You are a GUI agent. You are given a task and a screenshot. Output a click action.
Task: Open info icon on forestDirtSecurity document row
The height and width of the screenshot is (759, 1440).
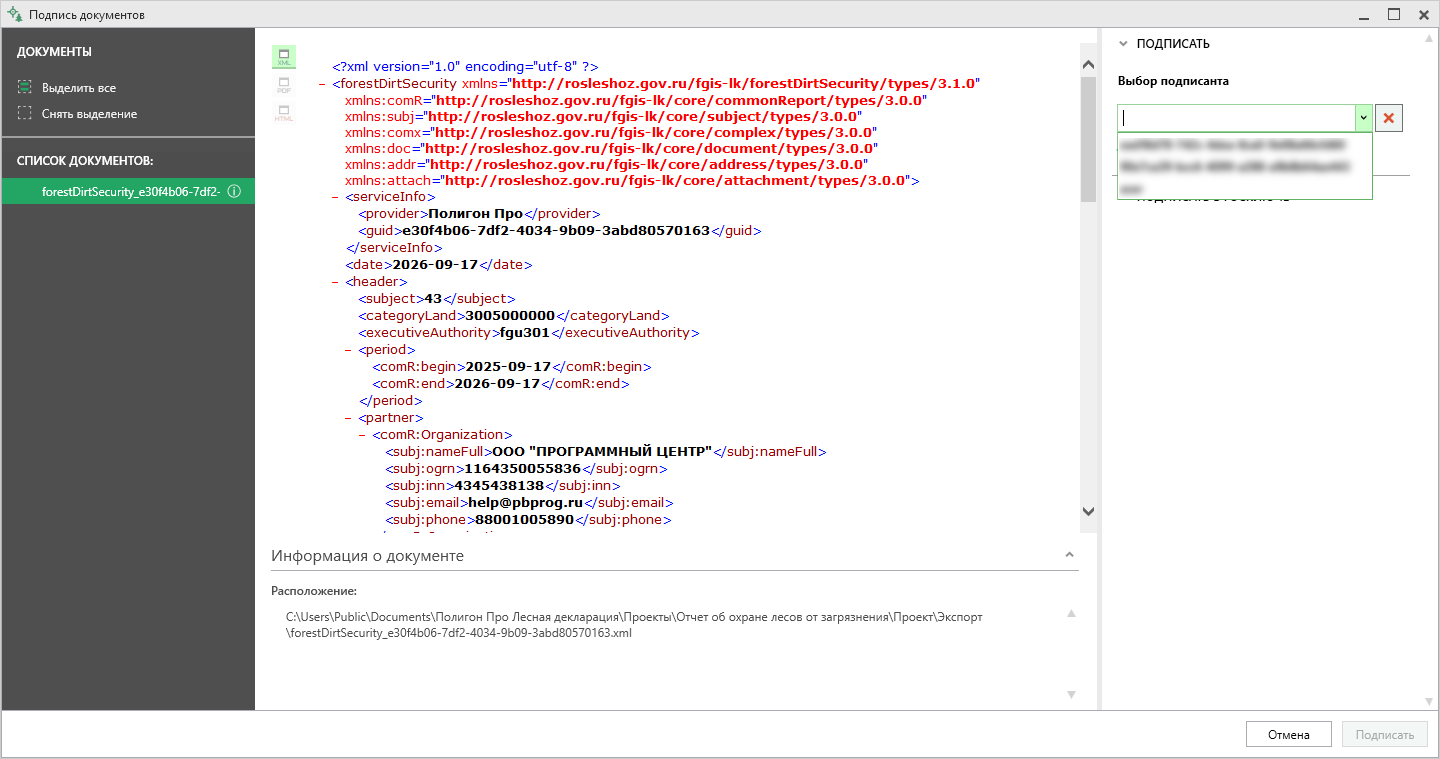click(234, 191)
